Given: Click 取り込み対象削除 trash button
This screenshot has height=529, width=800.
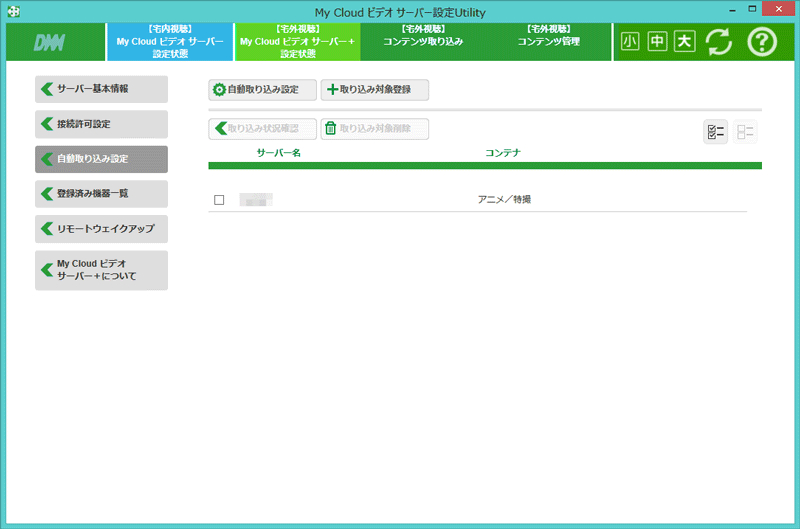Looking at the screenshot, I should 374,129.
